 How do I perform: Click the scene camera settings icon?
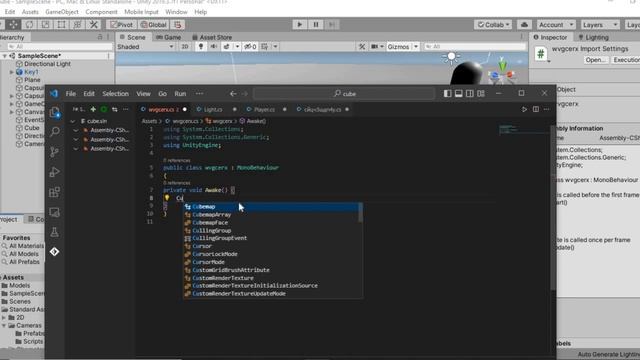[378, 47]
